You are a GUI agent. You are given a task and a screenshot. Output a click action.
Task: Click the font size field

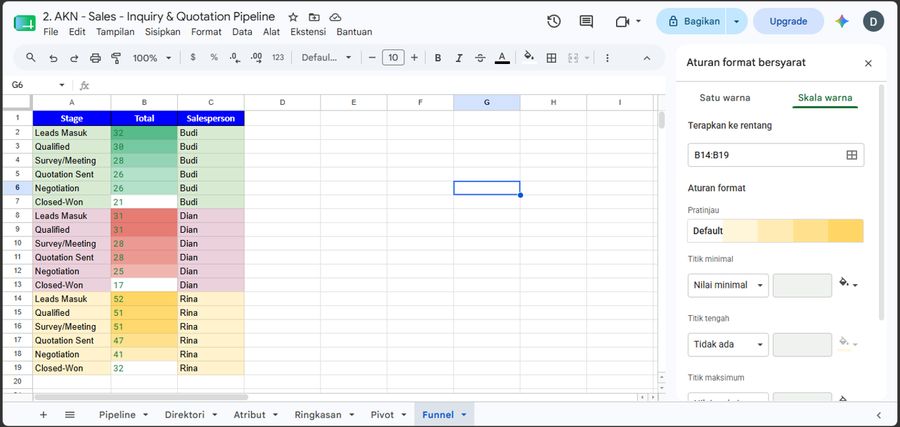tap(393, 57)
